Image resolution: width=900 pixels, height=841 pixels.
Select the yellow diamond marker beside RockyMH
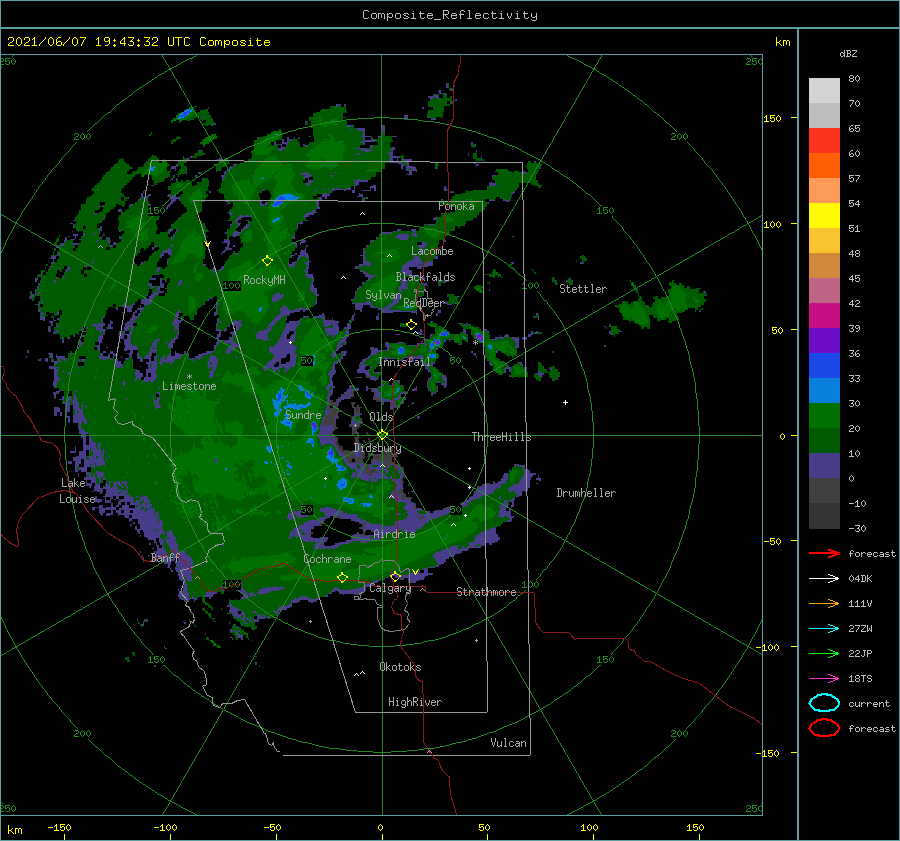coord(267,261)
